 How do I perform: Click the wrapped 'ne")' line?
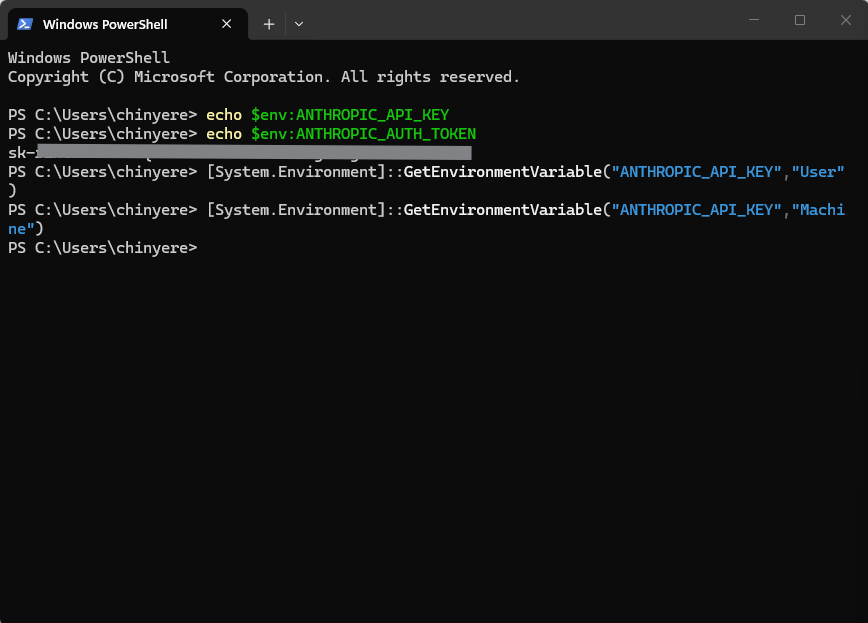(x=25, y=229)
